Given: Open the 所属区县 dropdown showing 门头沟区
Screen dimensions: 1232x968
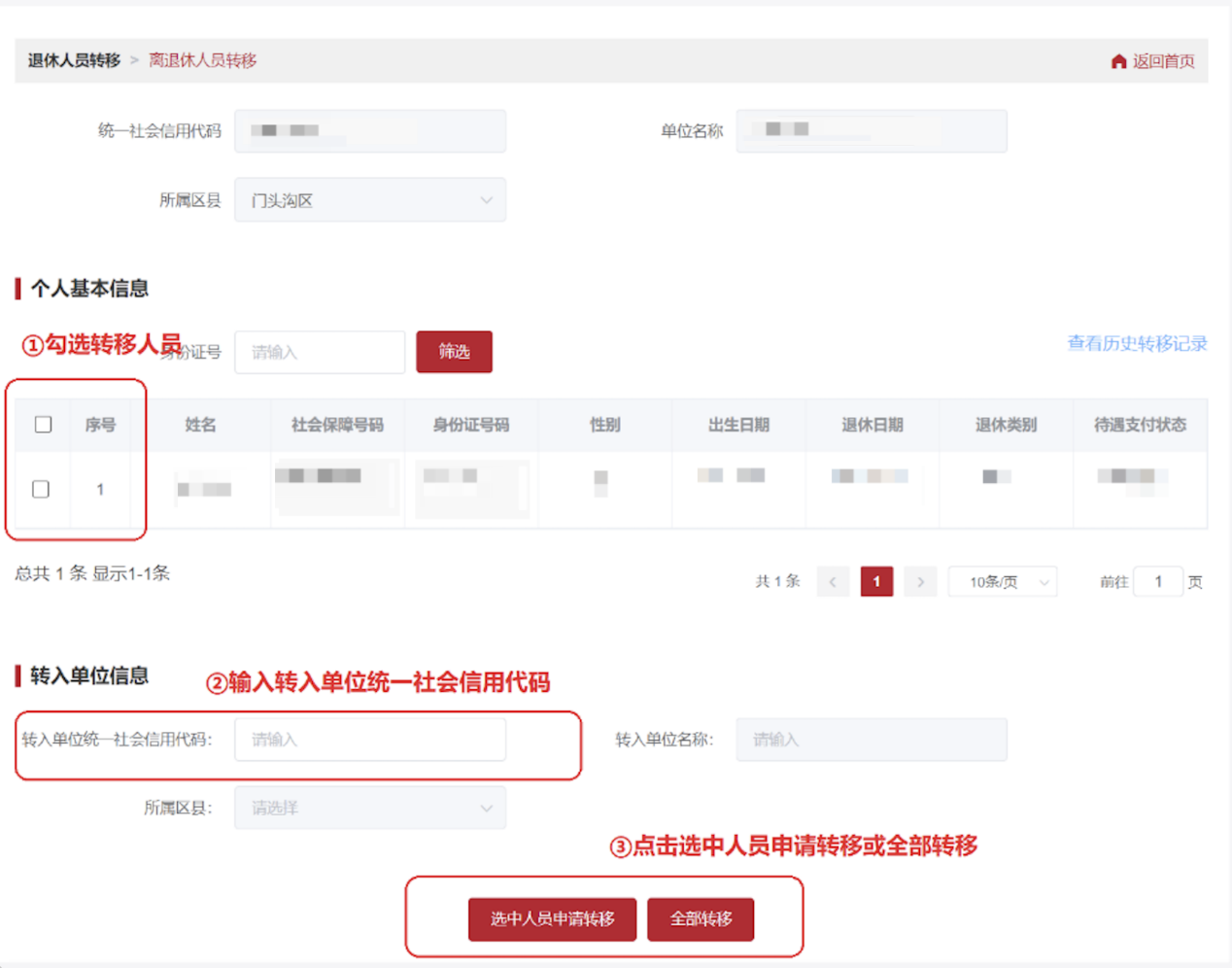Looking at the screenshot, I should [369, 199].
